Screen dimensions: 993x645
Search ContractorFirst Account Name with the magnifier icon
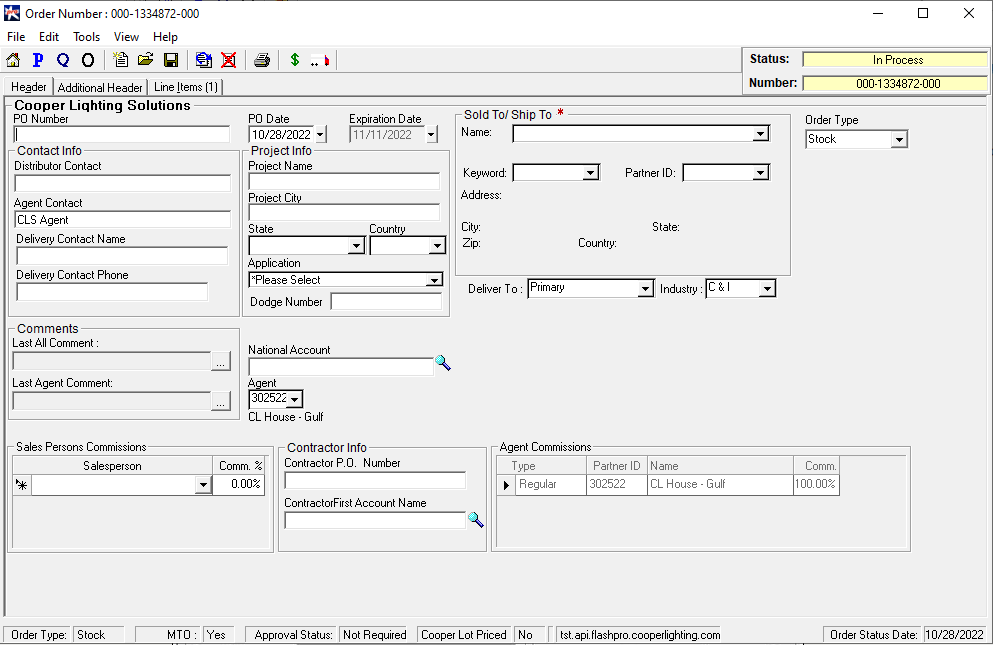tap(476, 520)
